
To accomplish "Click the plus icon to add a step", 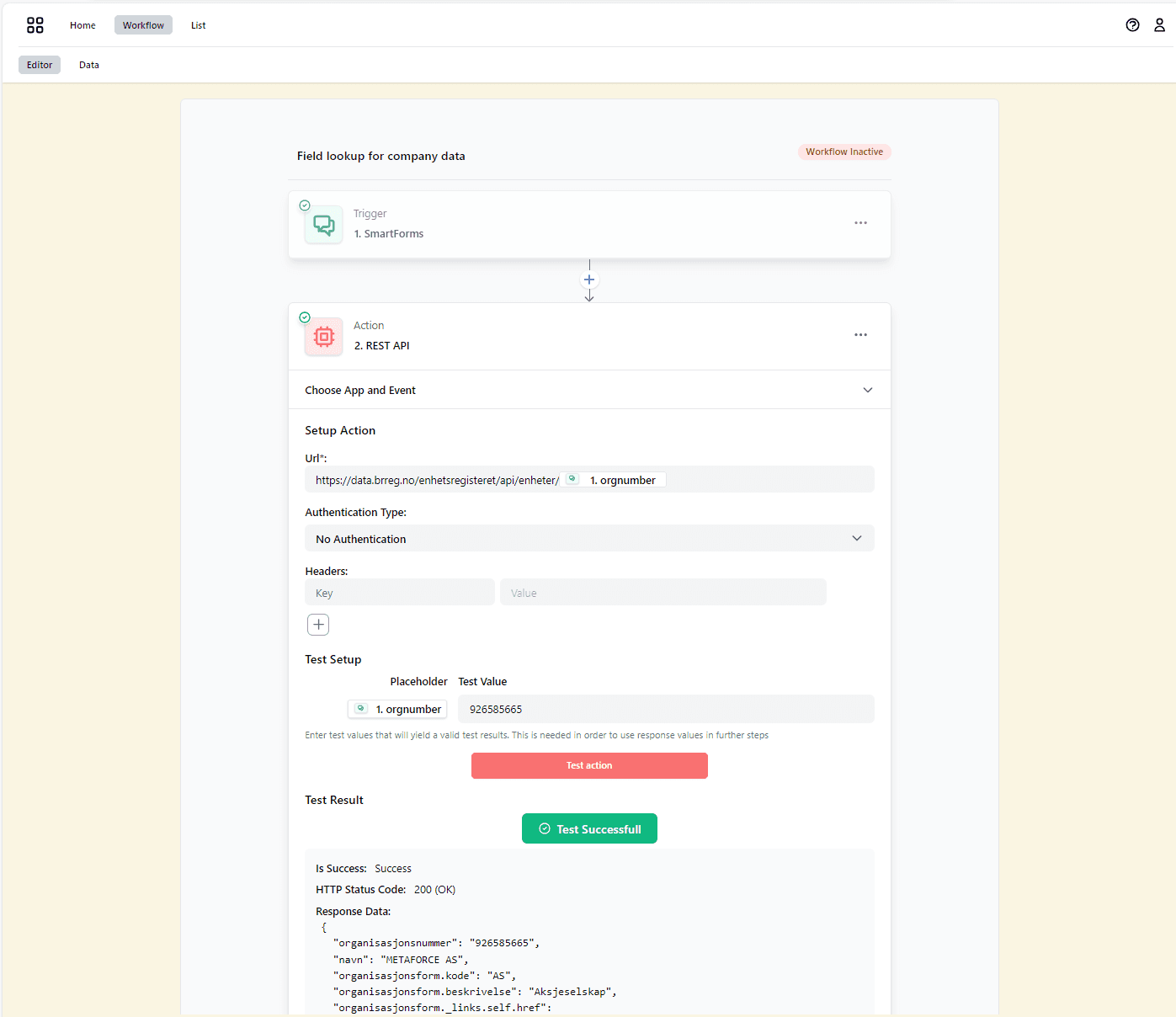I will 589,280.
